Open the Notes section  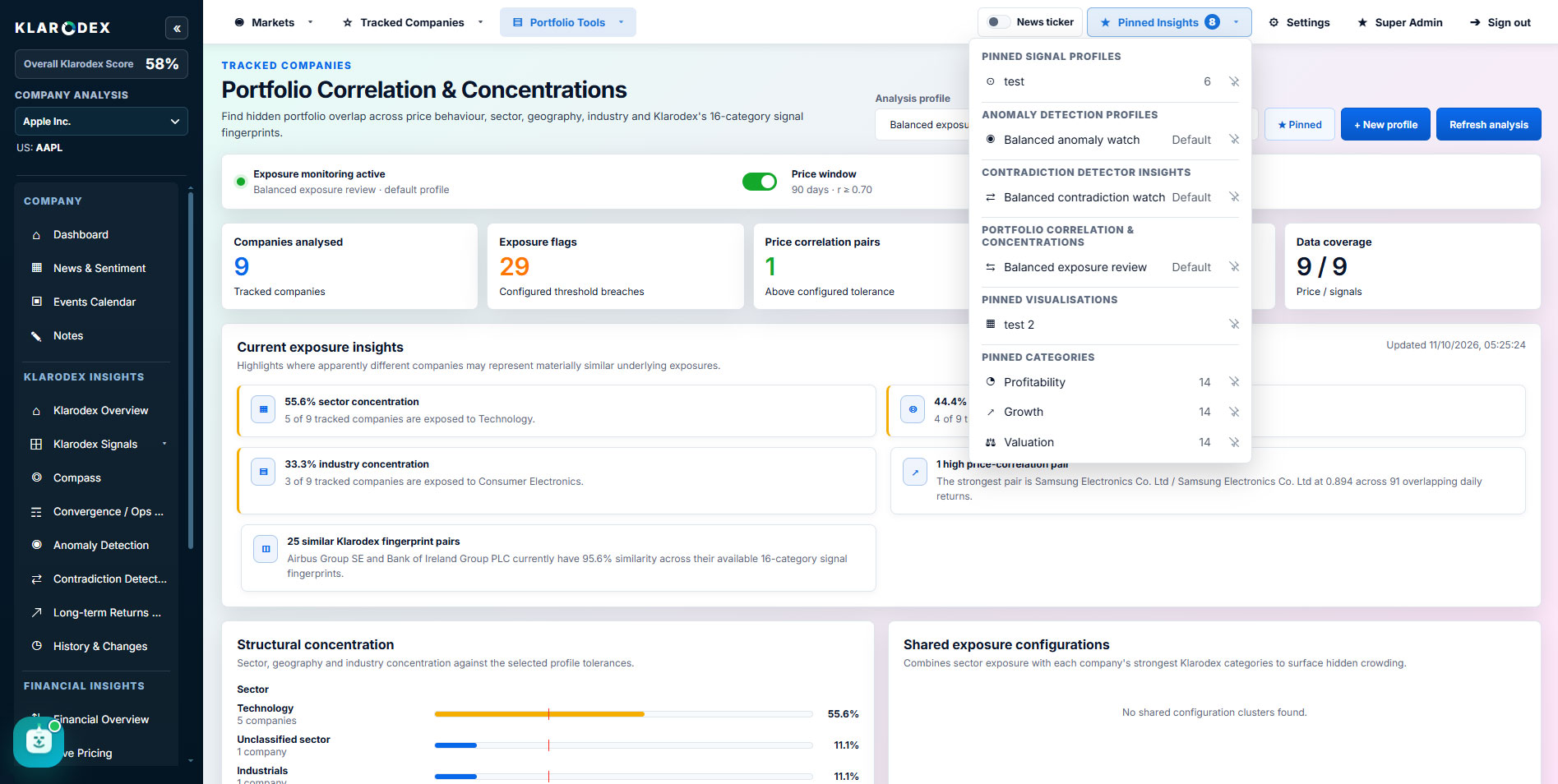[68, 335]
